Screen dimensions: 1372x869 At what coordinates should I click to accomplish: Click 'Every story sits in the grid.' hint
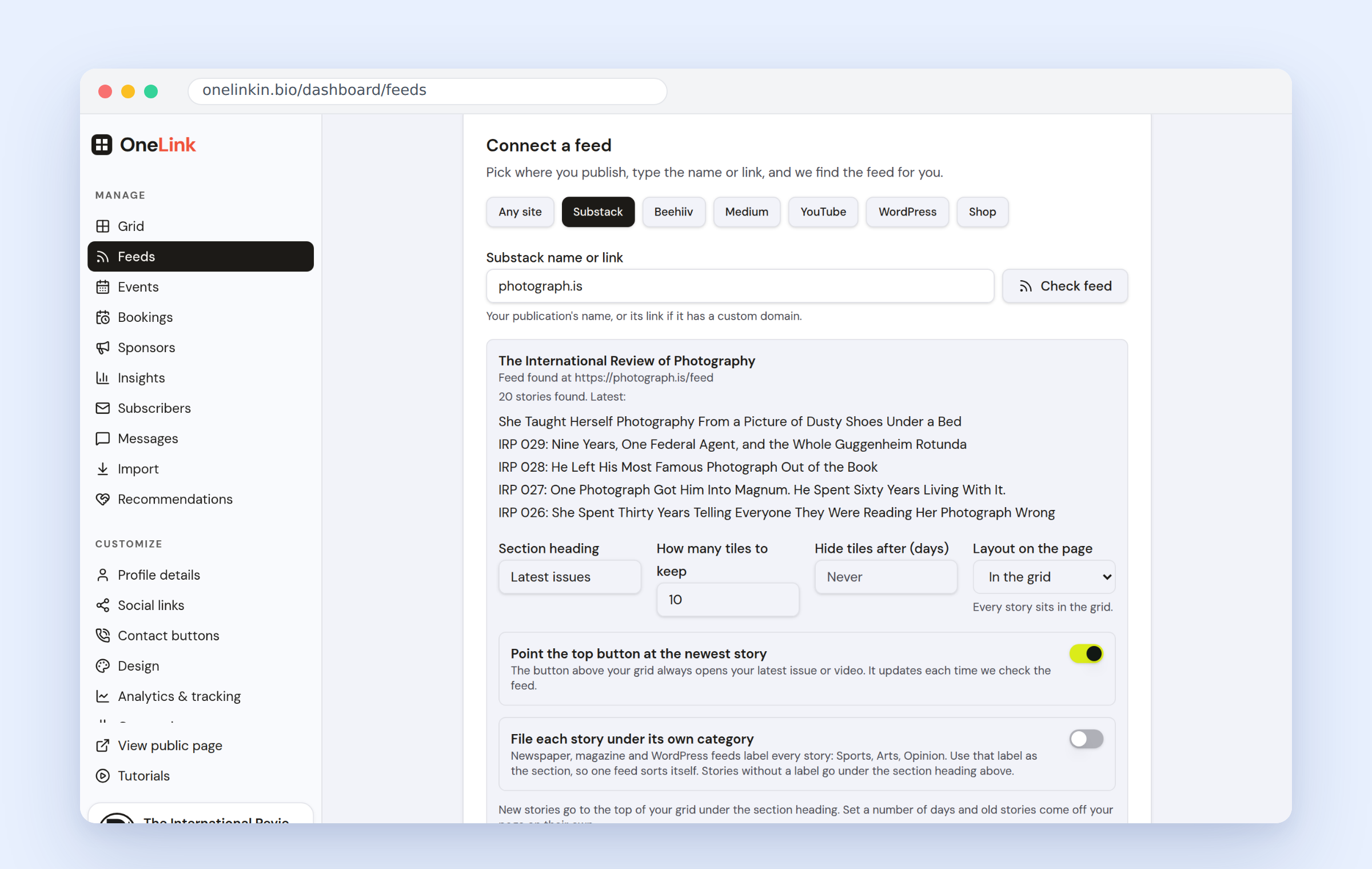click(x=1043, y=607)
